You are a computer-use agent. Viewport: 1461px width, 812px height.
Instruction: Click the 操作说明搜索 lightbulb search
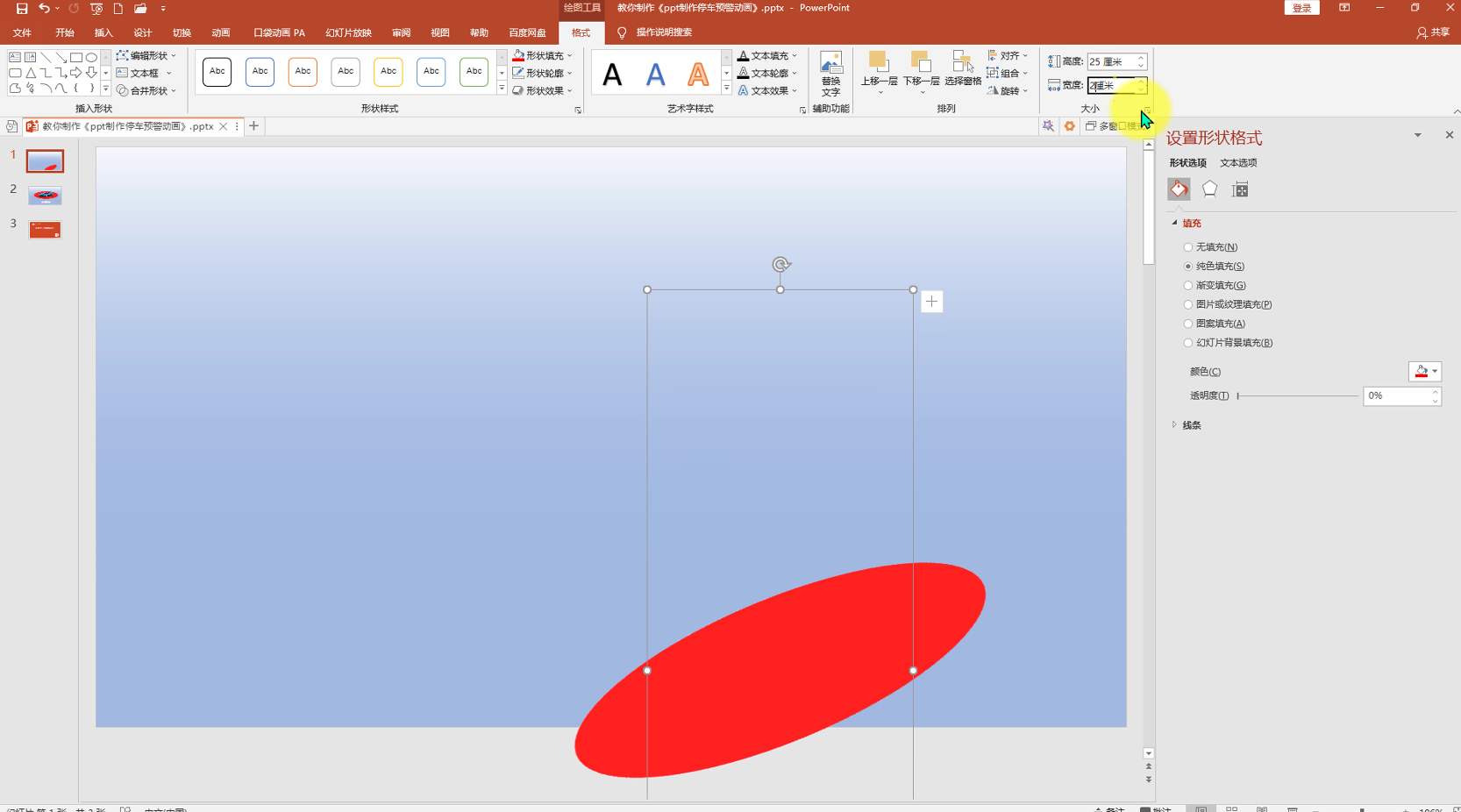point(655,32)
